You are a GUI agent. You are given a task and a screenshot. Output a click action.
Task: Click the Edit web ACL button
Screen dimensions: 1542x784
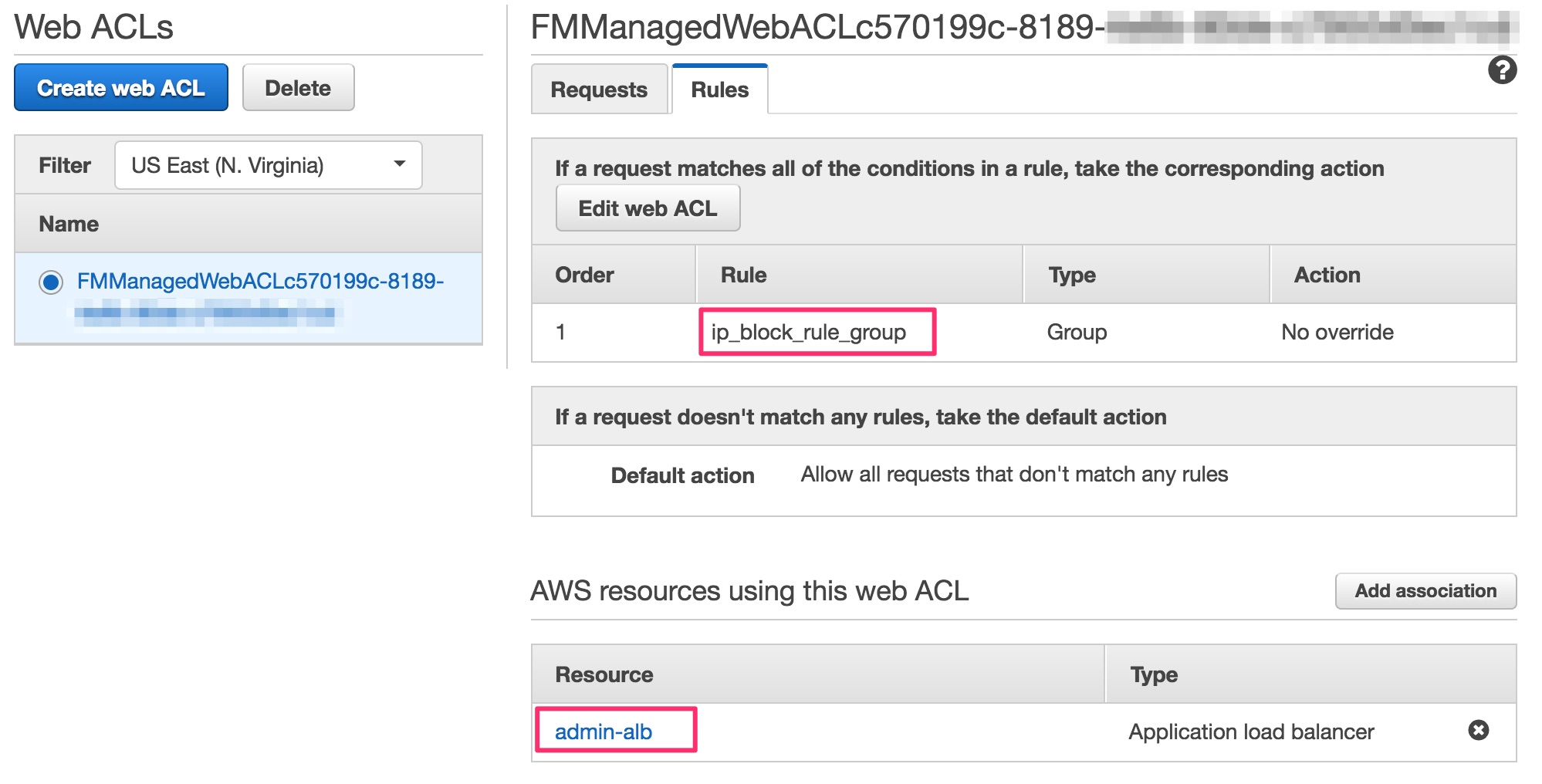click(647, 208)
